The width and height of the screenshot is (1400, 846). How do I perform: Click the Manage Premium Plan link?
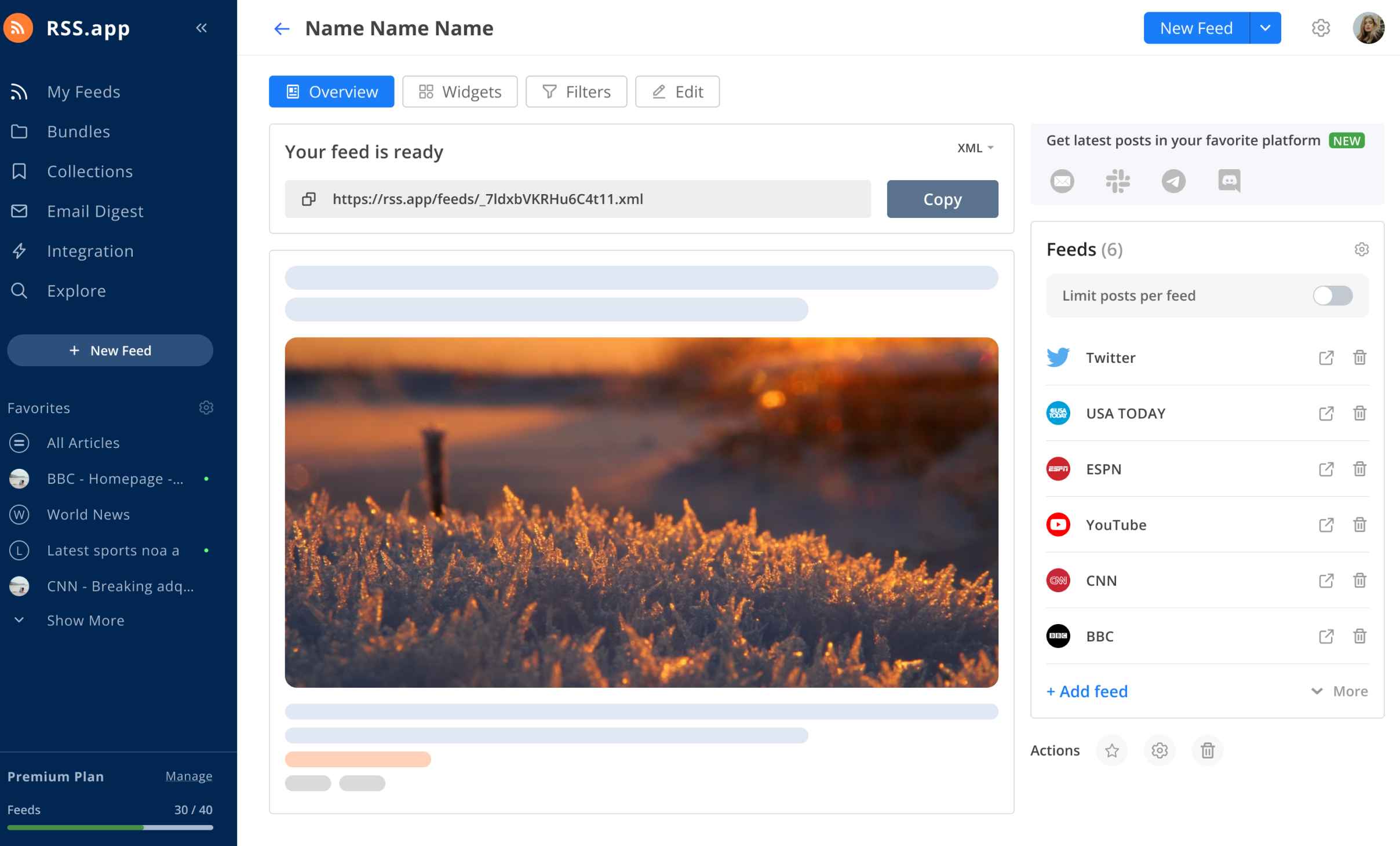(188, 776)
